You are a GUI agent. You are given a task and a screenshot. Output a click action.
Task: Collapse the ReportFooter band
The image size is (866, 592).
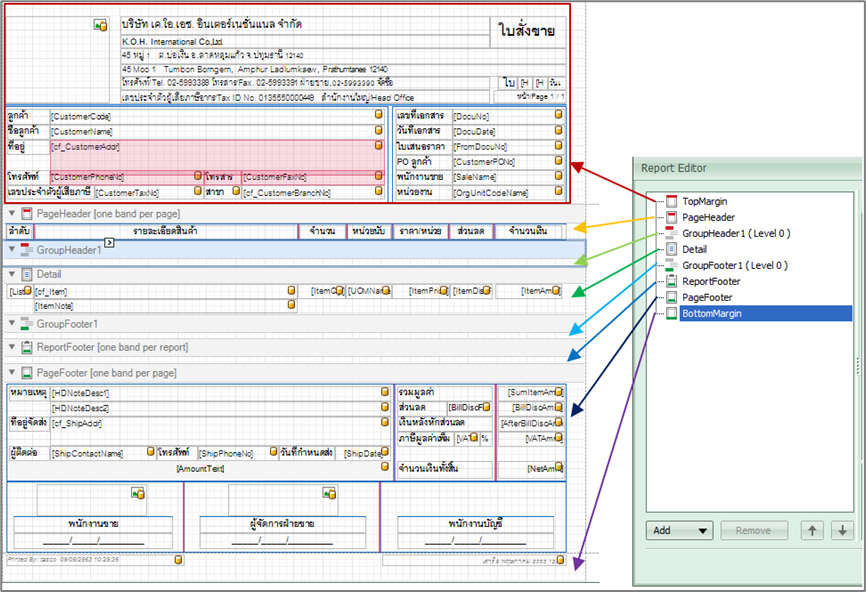[x=12, y=347]
